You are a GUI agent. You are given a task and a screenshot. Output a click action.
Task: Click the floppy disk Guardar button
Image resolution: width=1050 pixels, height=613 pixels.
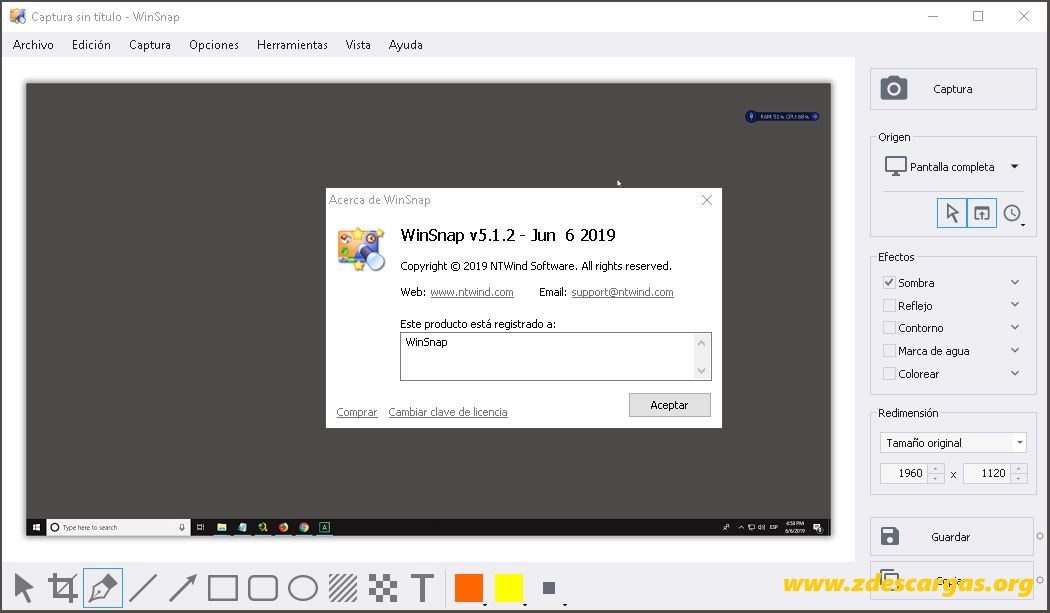pyautogui.click(x=952, y=537)
